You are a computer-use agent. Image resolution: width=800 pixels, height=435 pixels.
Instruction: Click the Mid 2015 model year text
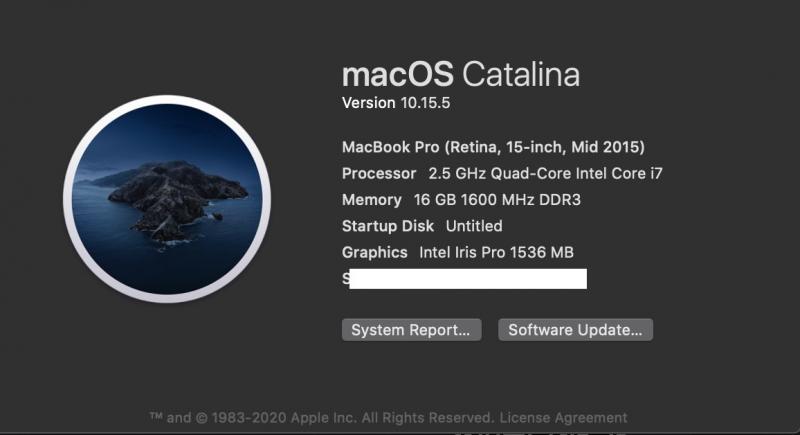[x=608, y=147]
